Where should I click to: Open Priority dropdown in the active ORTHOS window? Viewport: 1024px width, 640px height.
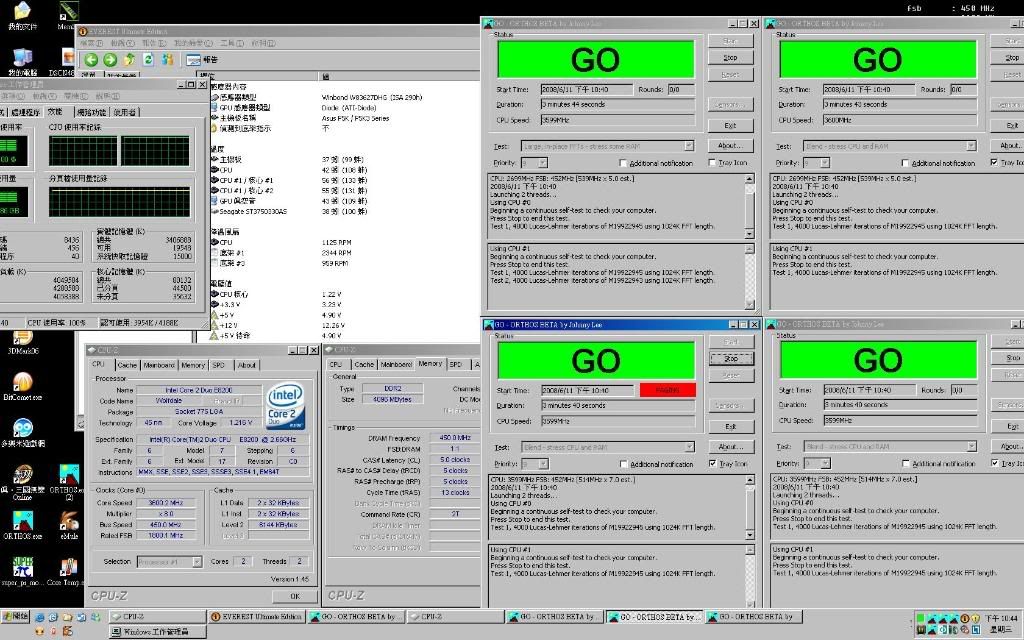click(543, 464)
